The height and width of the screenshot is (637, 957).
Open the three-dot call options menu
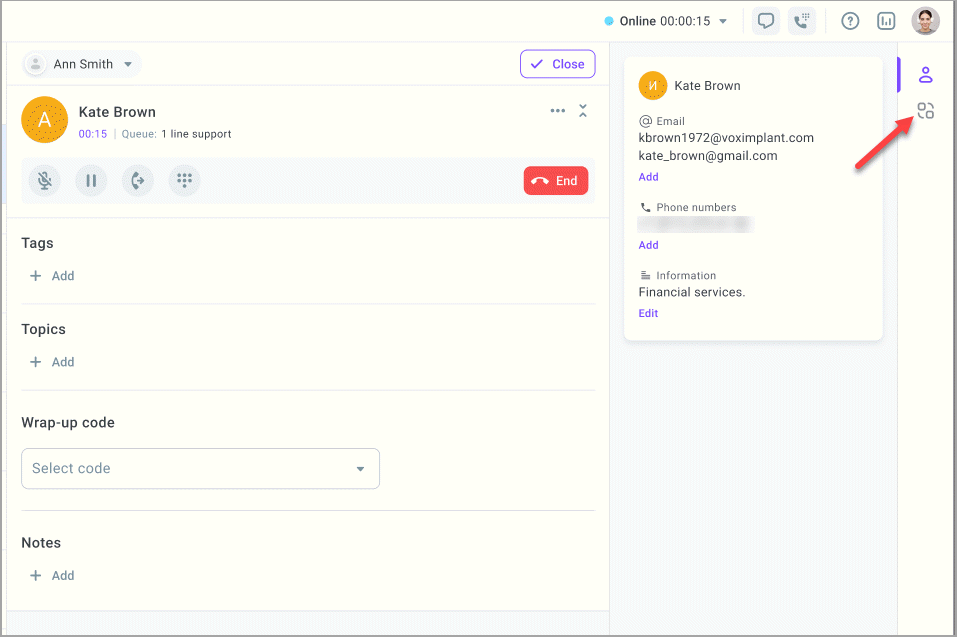coord(557,111)
